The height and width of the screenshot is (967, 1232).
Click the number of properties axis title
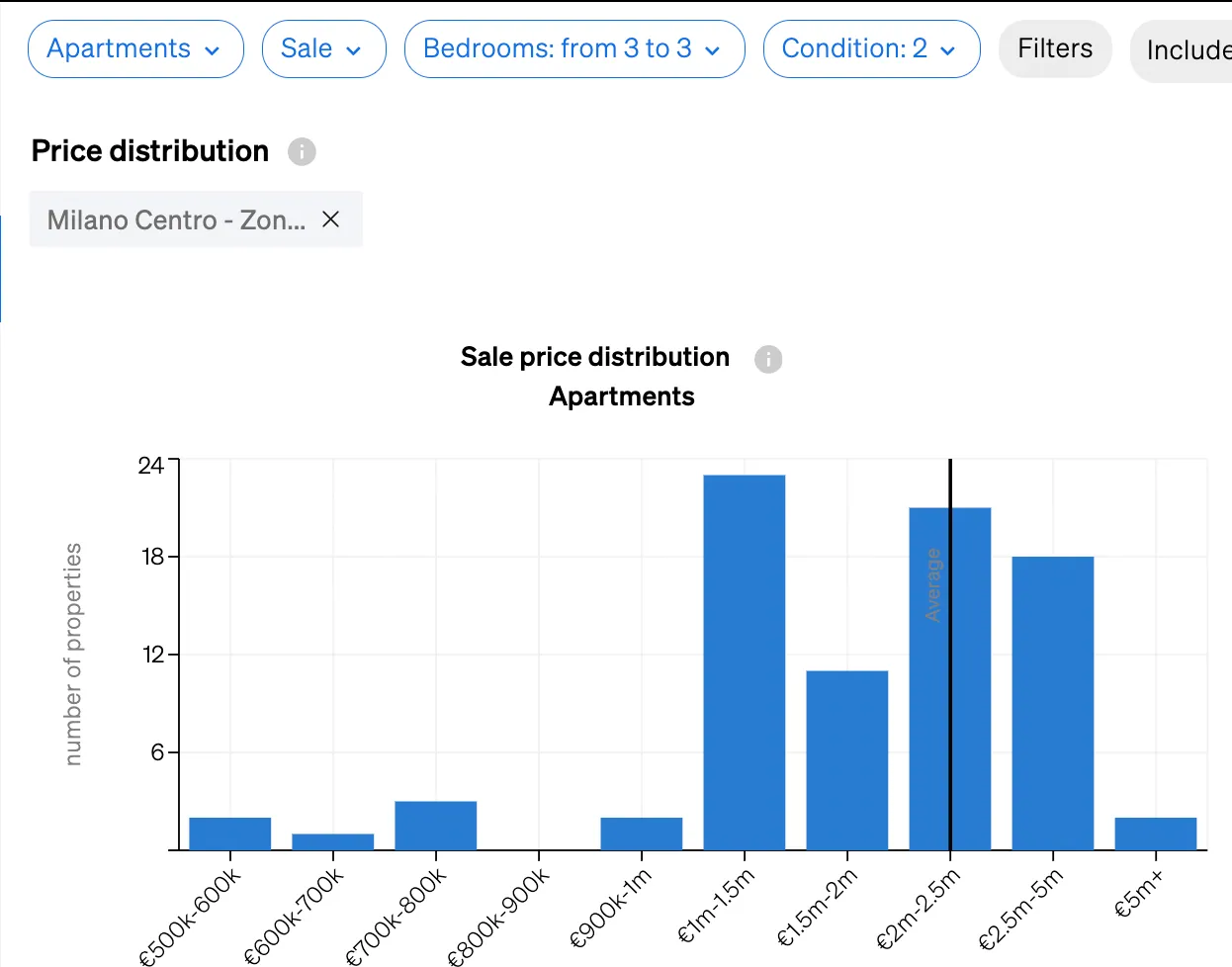pyautogui.click(x=73, y=654)
